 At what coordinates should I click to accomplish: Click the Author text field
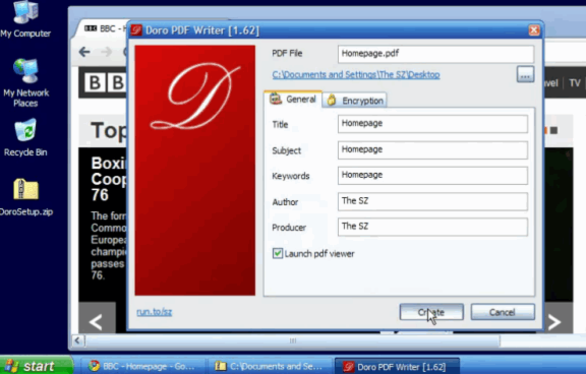[433, 201]
